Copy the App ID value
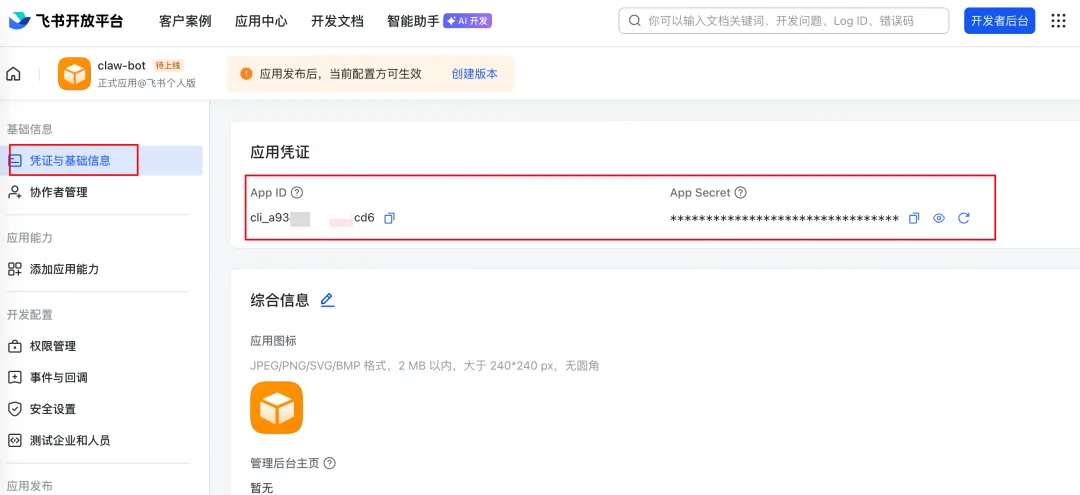Viewport: 1080px width, 495px height. 389,218
